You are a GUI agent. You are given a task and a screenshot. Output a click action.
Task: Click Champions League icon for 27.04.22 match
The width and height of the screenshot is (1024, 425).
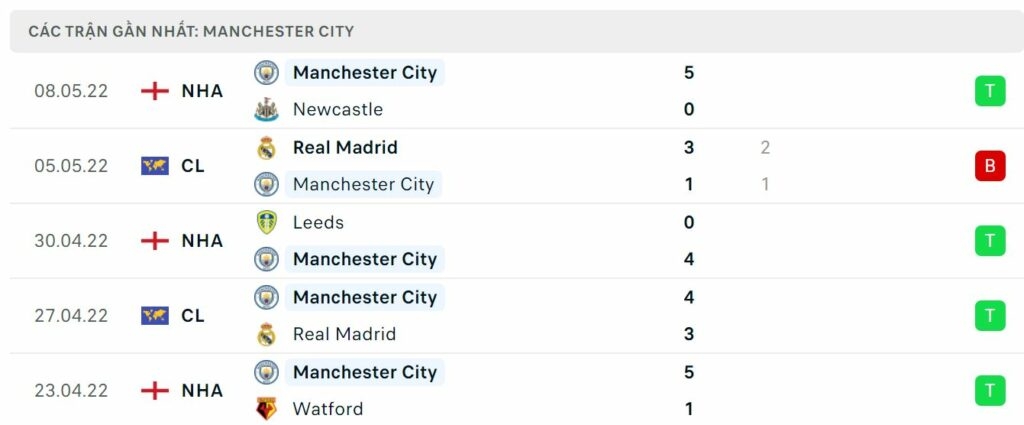coord(155,316)
